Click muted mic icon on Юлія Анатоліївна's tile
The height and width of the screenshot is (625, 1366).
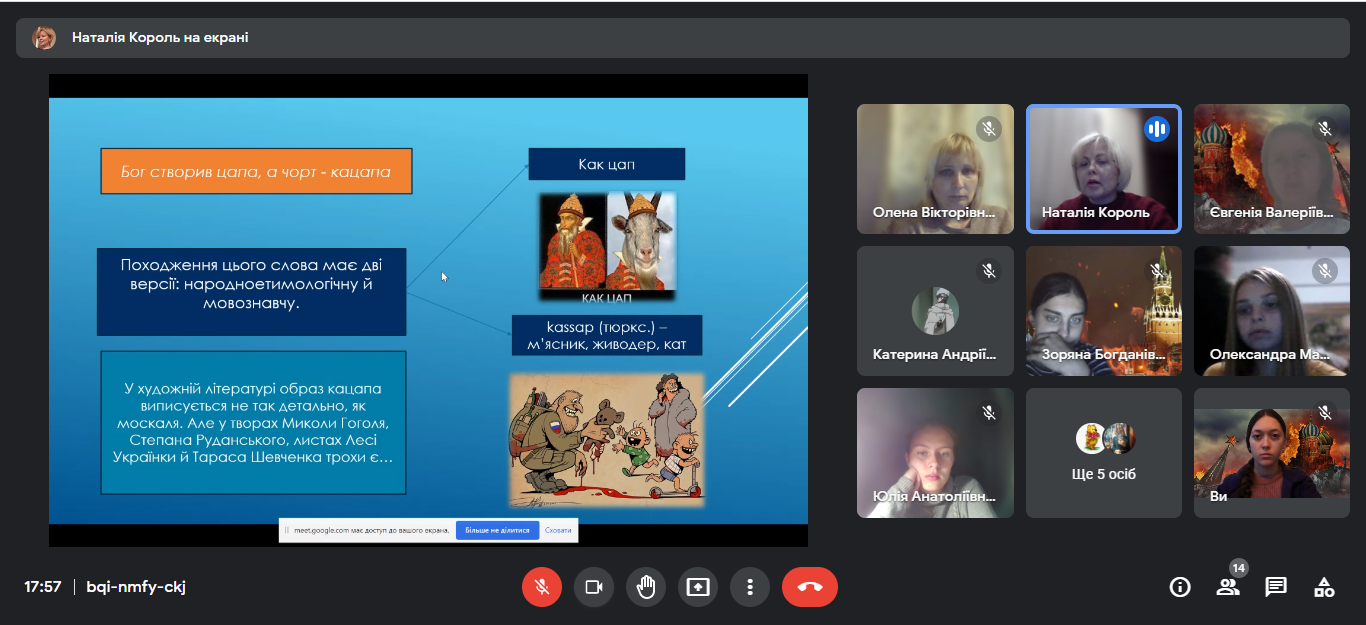(989, 413)
